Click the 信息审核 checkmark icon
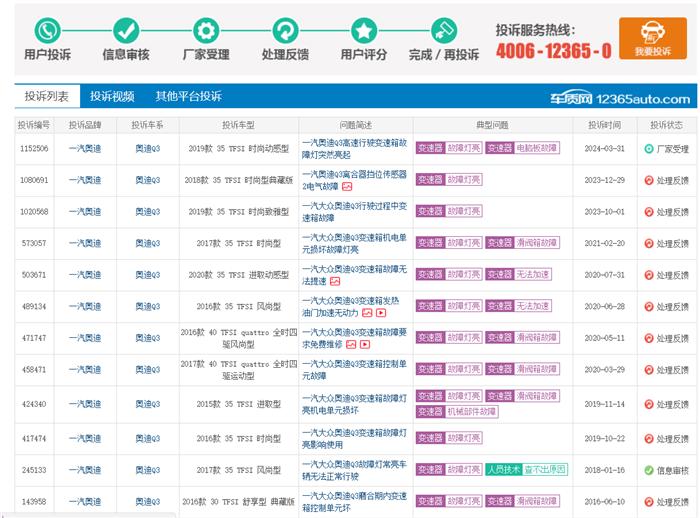Image resolution: width=700 pixels, height=518 pixels. click(126, 29)
